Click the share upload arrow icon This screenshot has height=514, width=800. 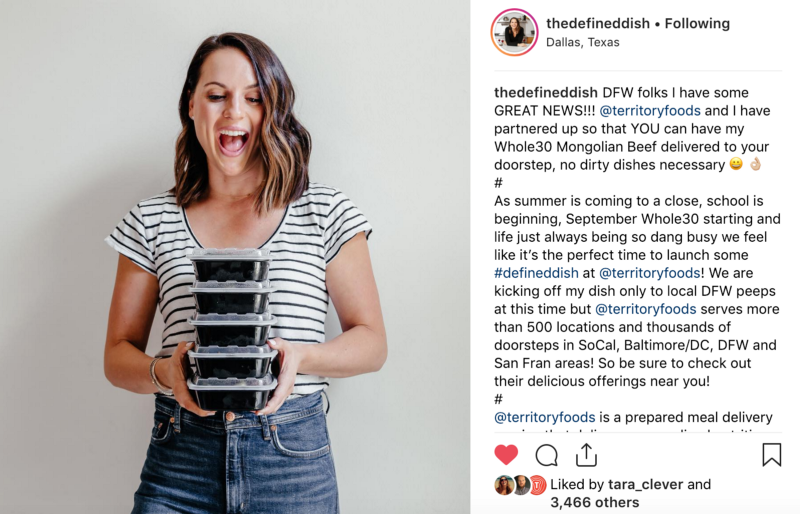click(586, 454)
